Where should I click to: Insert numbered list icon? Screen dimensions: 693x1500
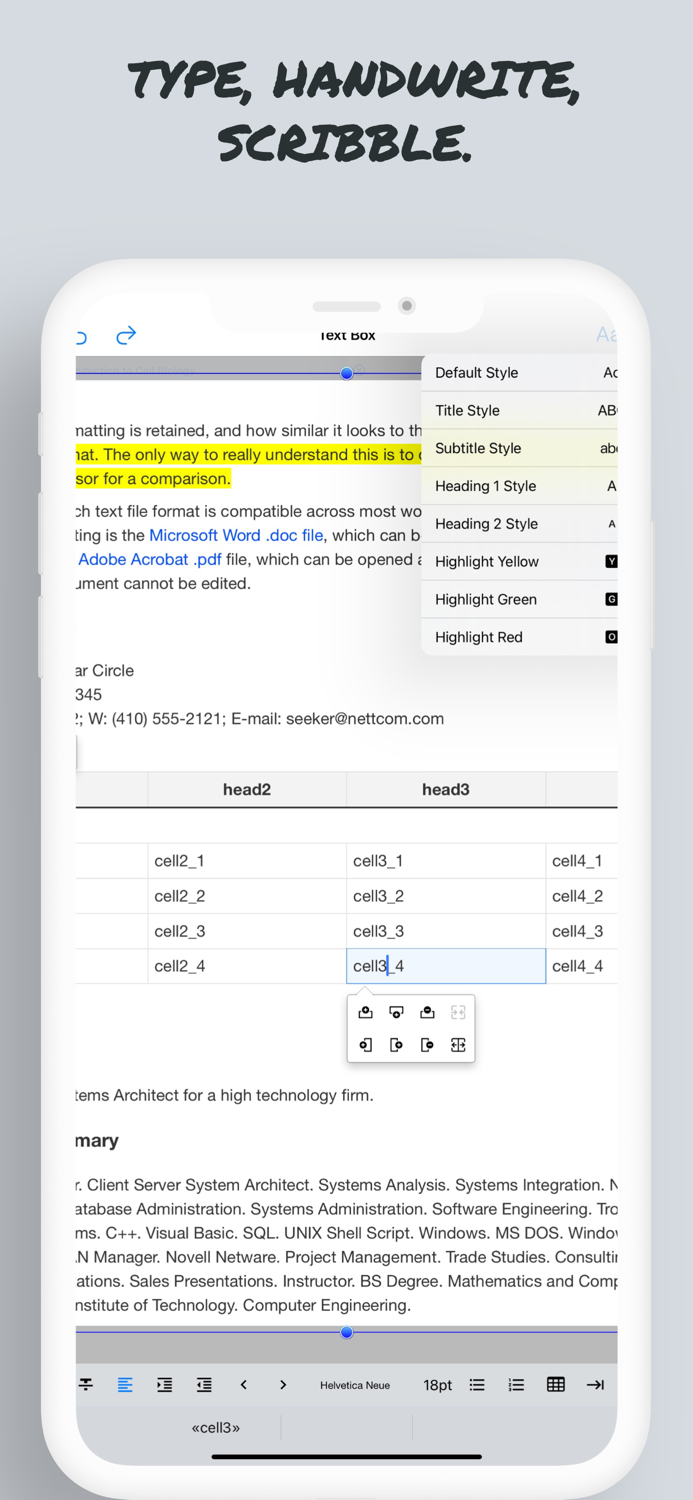516,1385
